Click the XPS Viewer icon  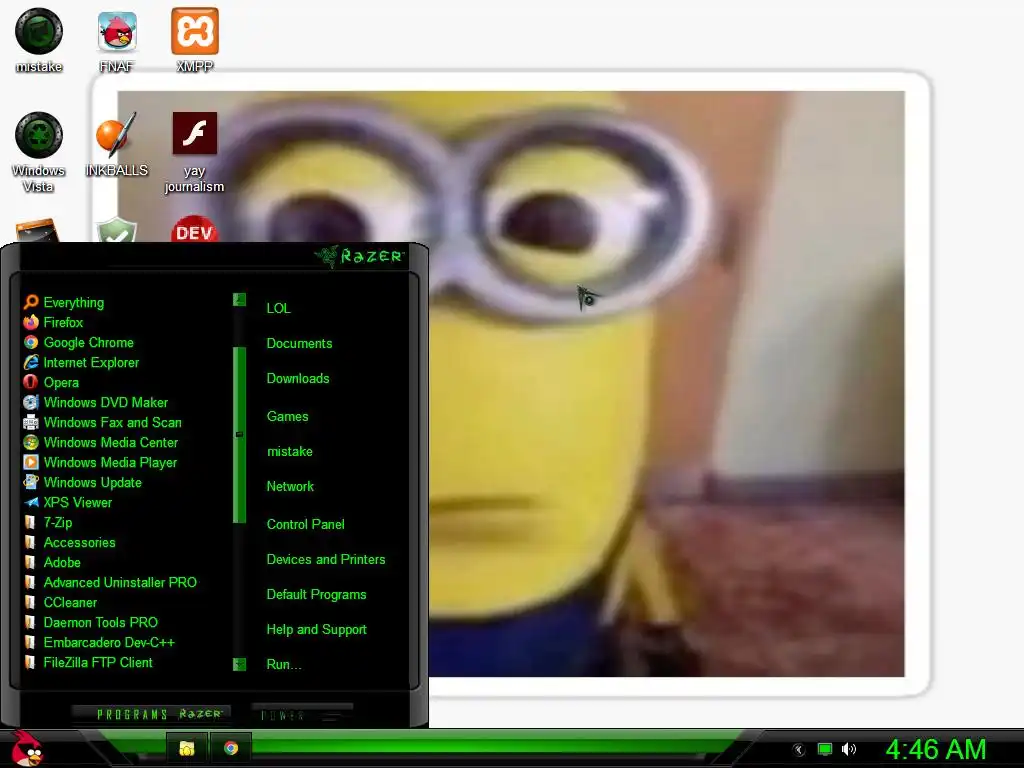click(31, 502)
